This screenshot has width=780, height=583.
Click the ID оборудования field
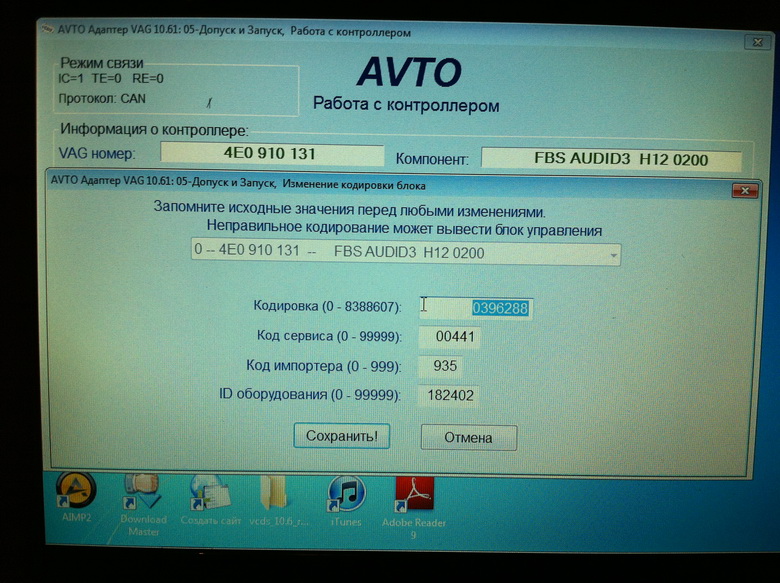click(451, 396)
